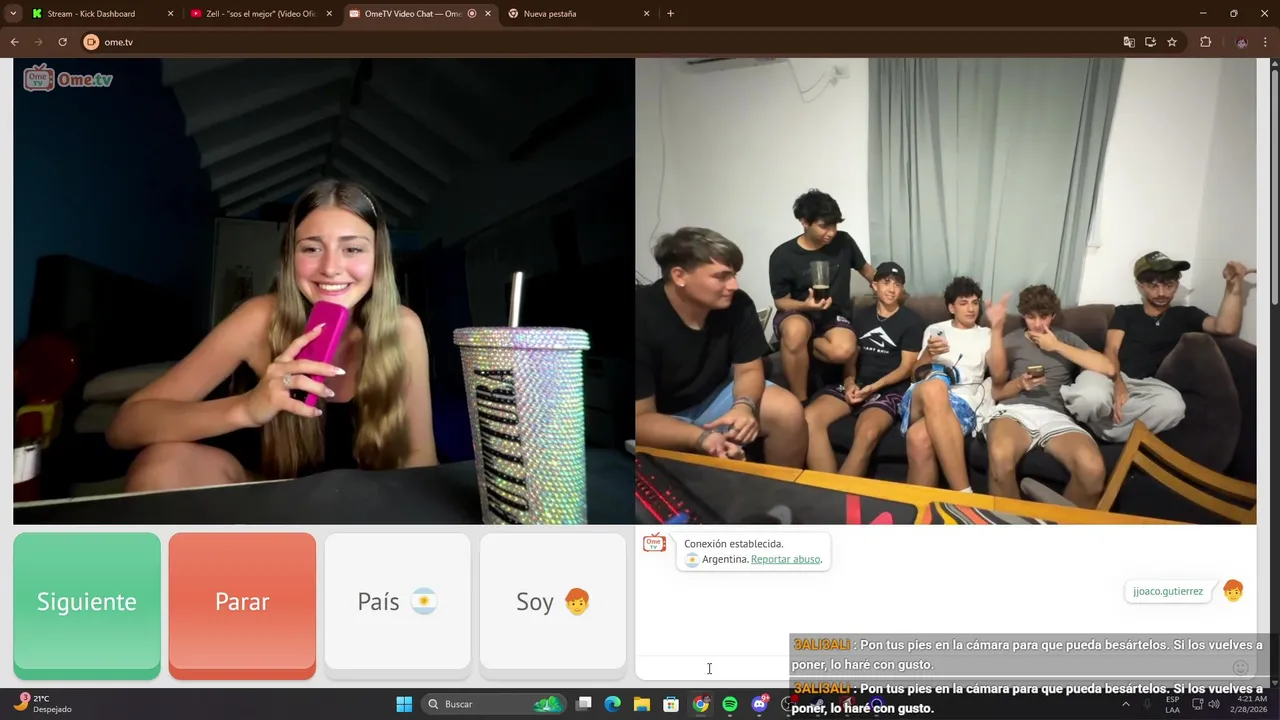Open the tab search dropdown arrow
This screenshot has height=720, width=1280.
click(x=12, y=14)
